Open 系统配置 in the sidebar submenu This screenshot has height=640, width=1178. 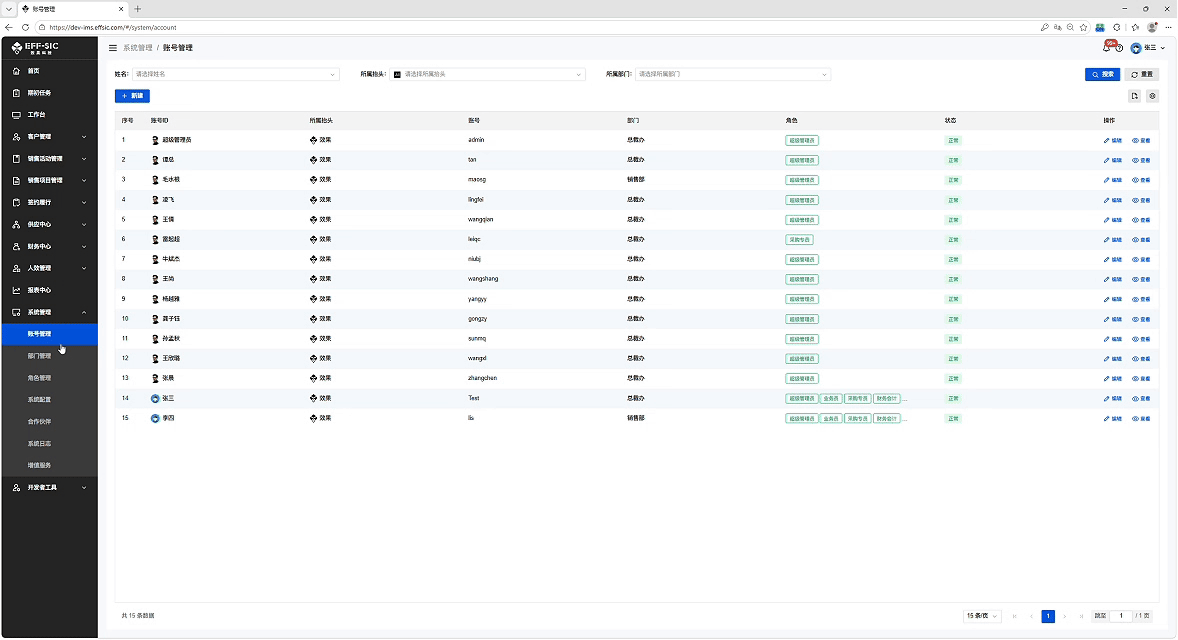(50, 400)
